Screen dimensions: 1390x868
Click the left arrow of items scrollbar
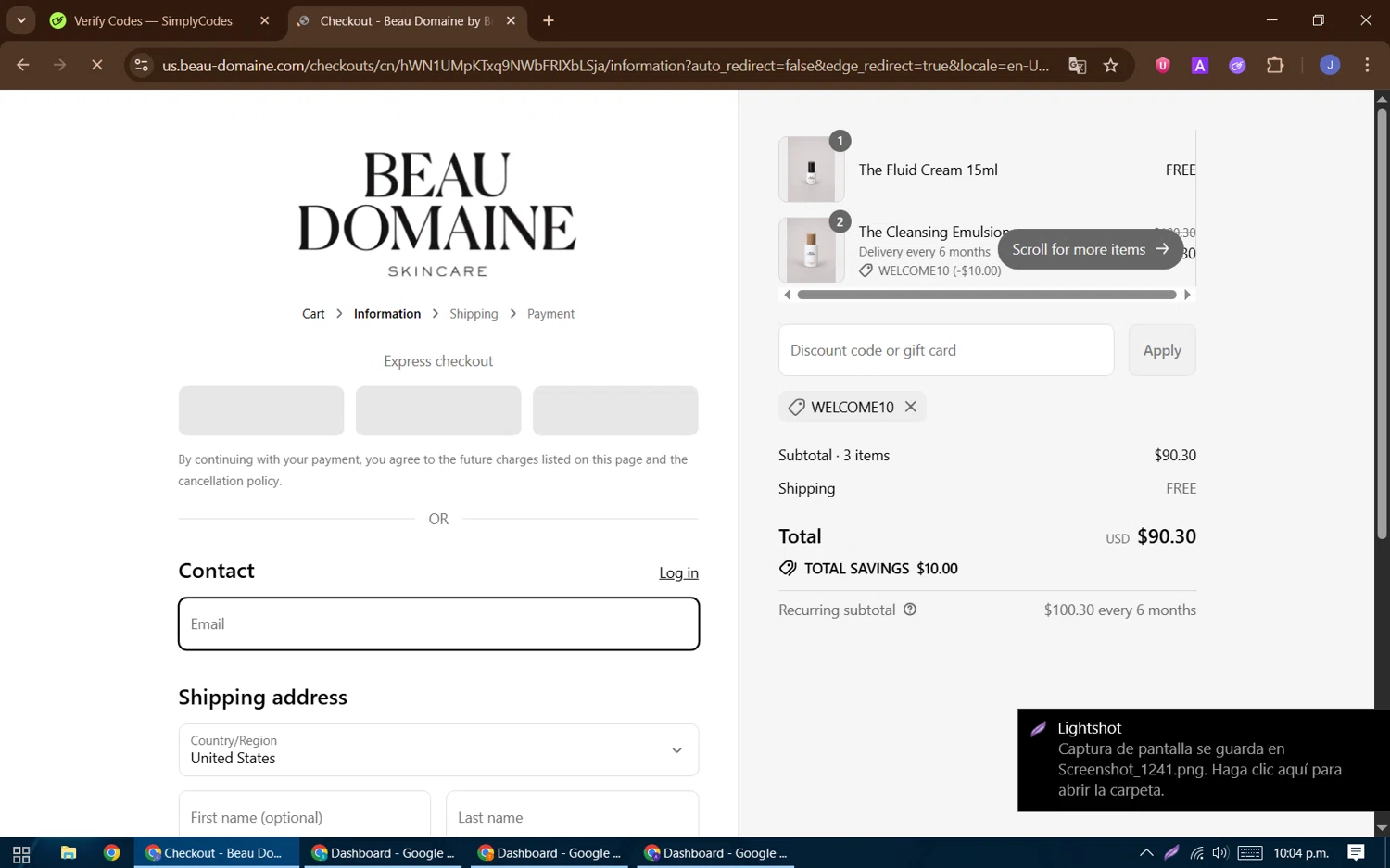[788, 295]
